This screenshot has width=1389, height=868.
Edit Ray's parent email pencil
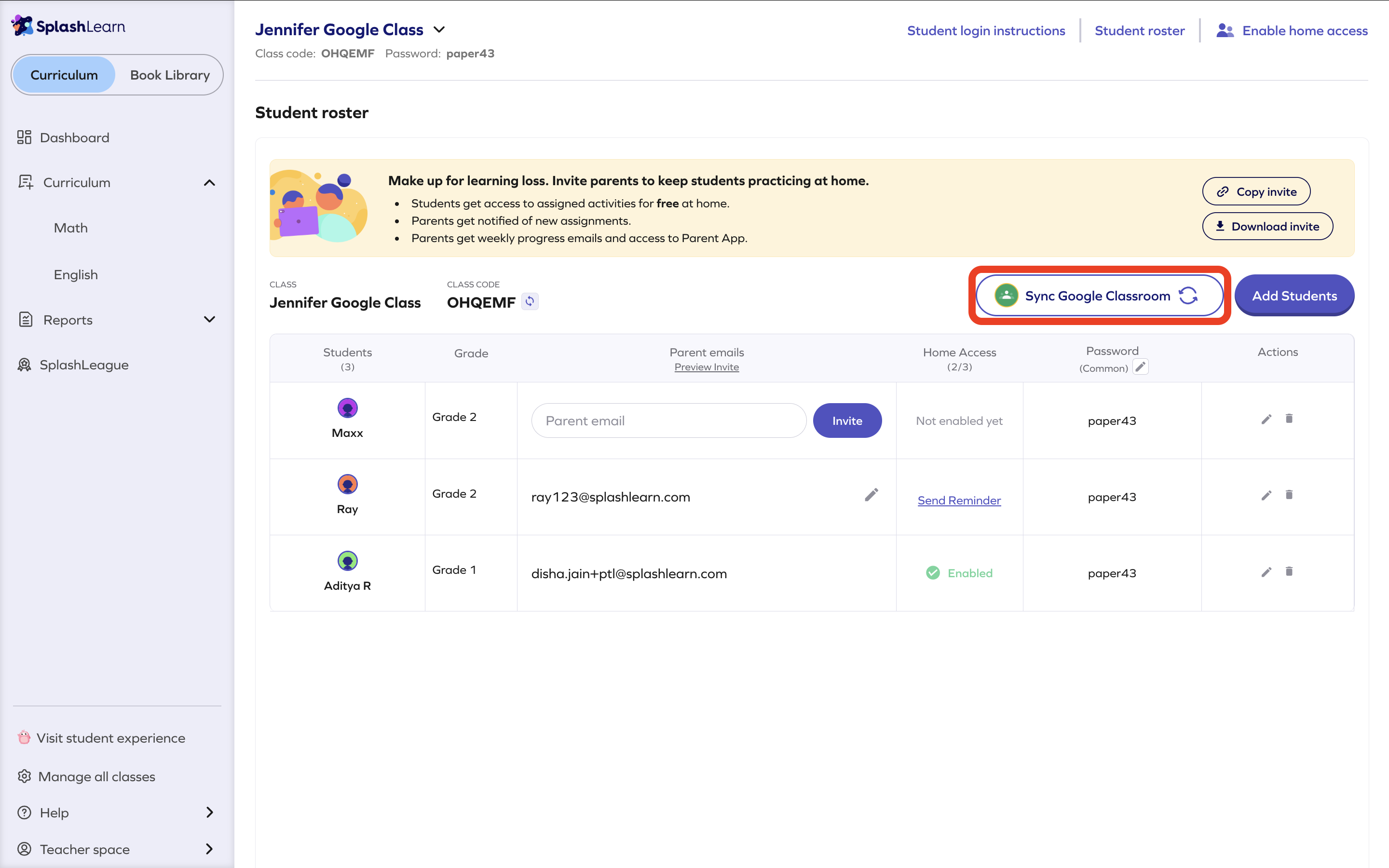point(872,495)
